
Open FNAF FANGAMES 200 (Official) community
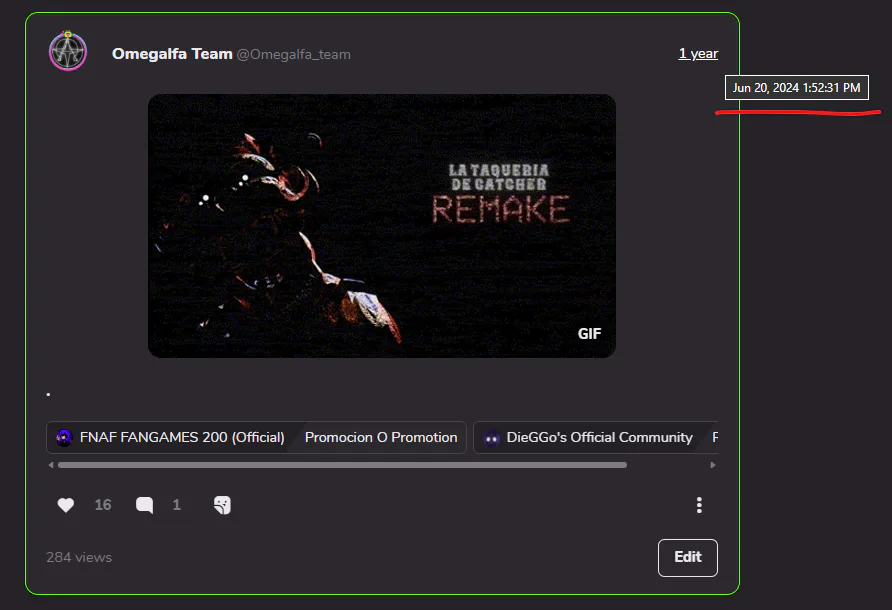click(182, 438)
